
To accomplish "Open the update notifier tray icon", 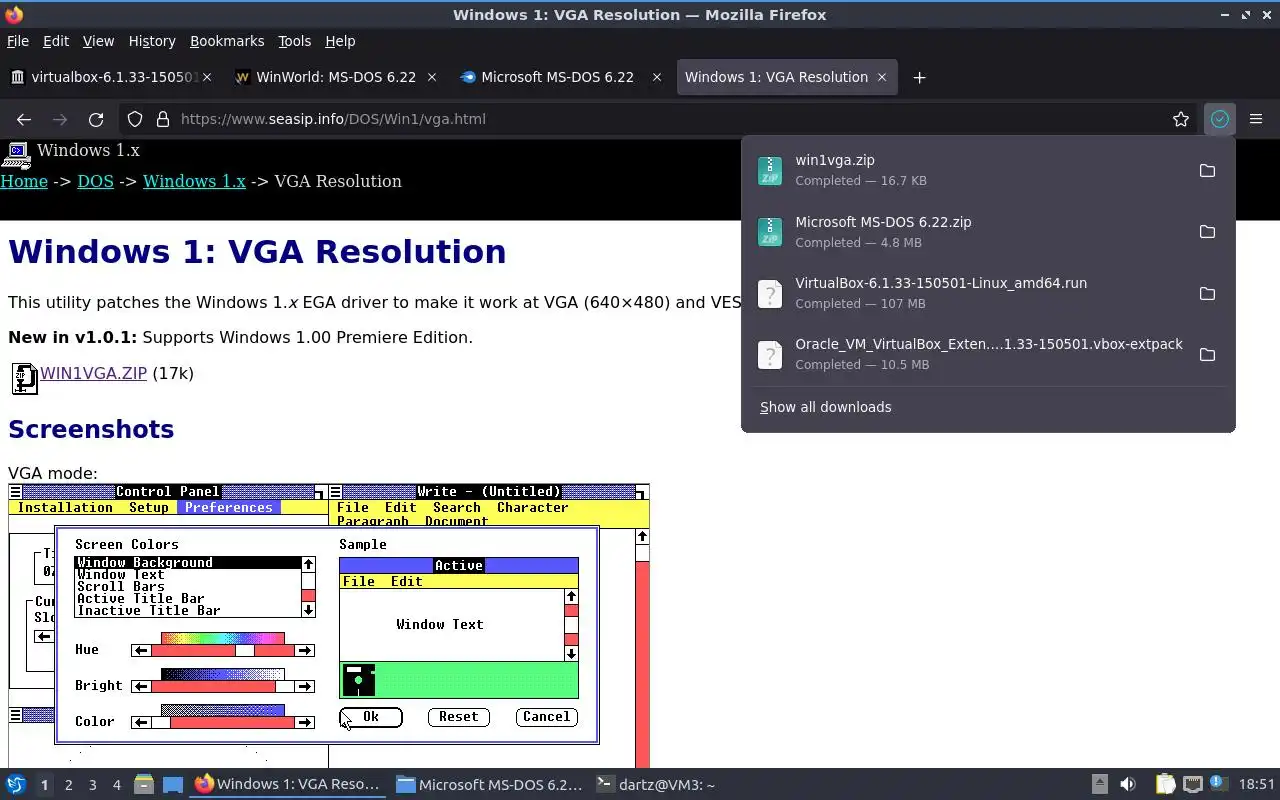I will [1218, 785].
